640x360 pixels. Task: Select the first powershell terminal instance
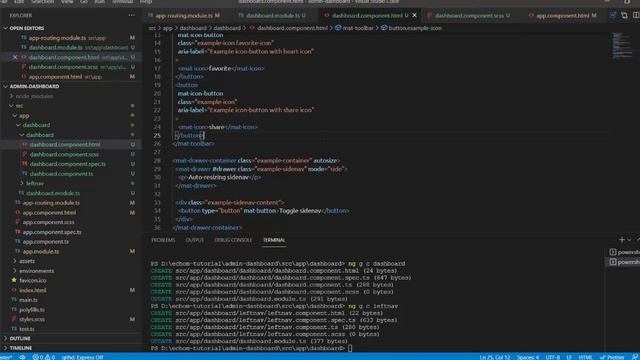click(624, 252)
